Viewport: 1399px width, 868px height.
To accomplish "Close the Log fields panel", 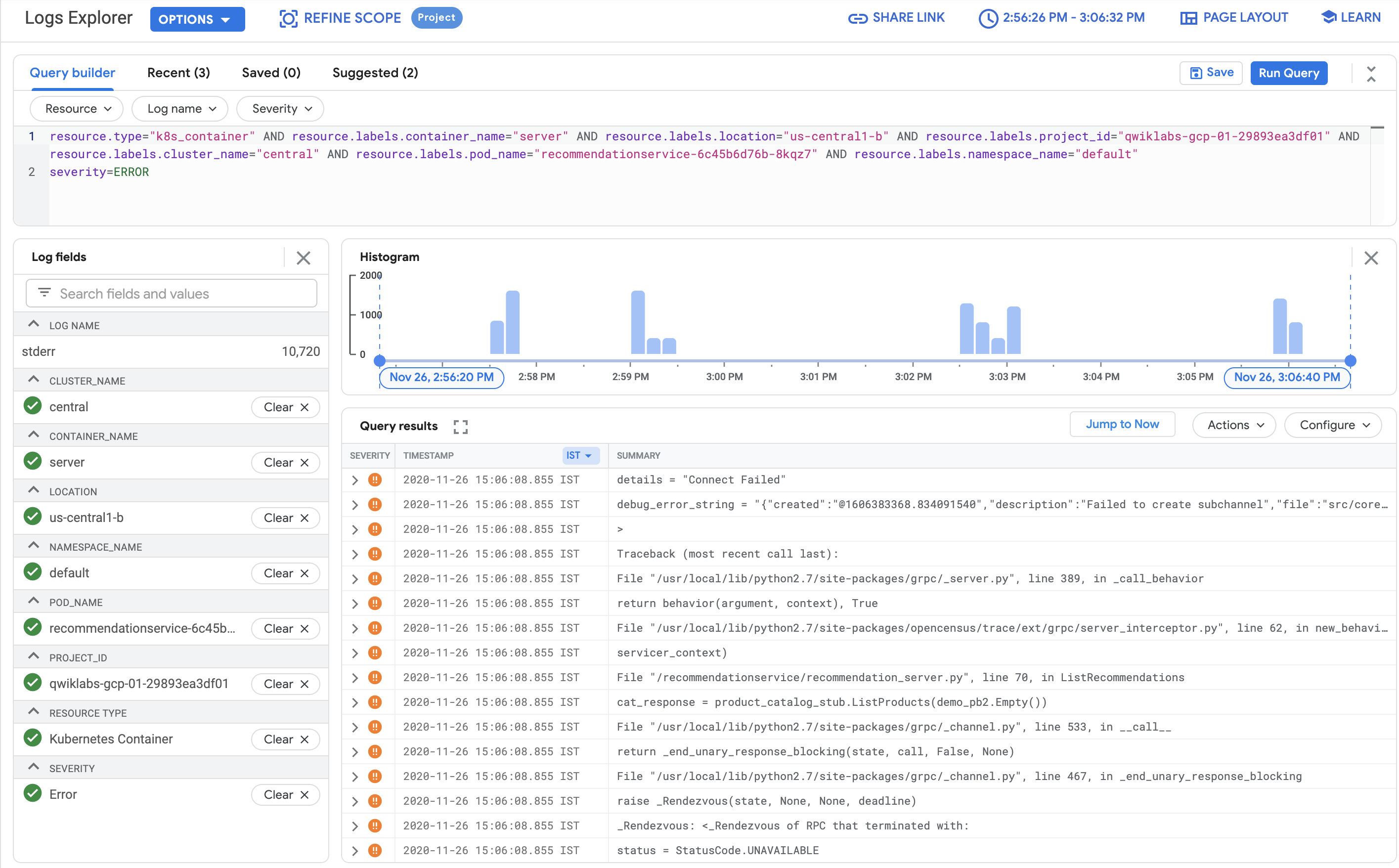I will pyautogui.click(x=304, y=259).
